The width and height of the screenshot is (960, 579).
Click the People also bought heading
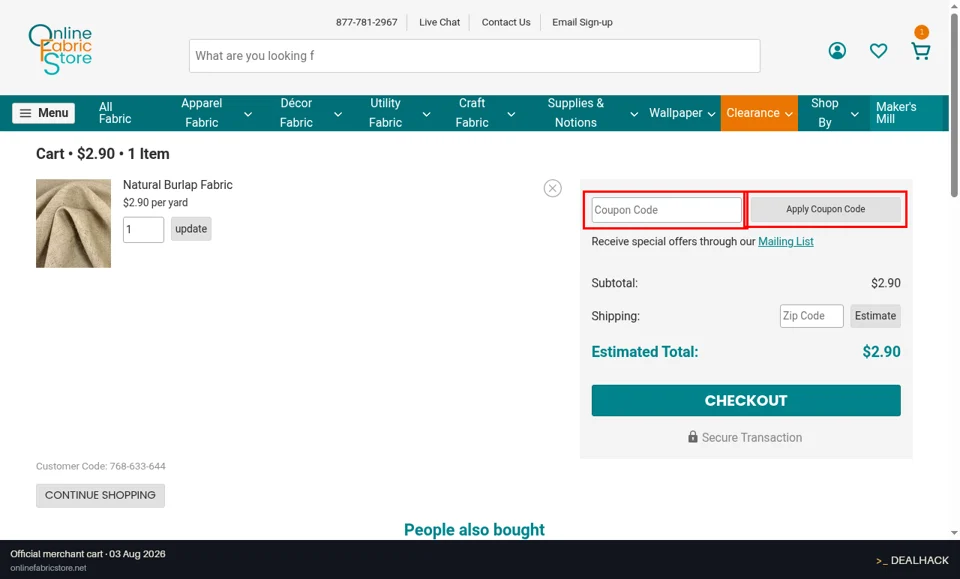click(x=474, y=530)
